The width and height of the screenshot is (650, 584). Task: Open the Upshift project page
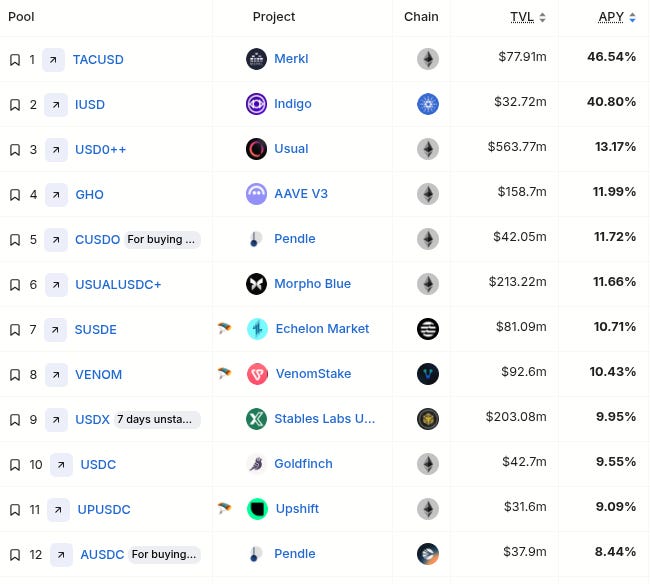(297, 509)
